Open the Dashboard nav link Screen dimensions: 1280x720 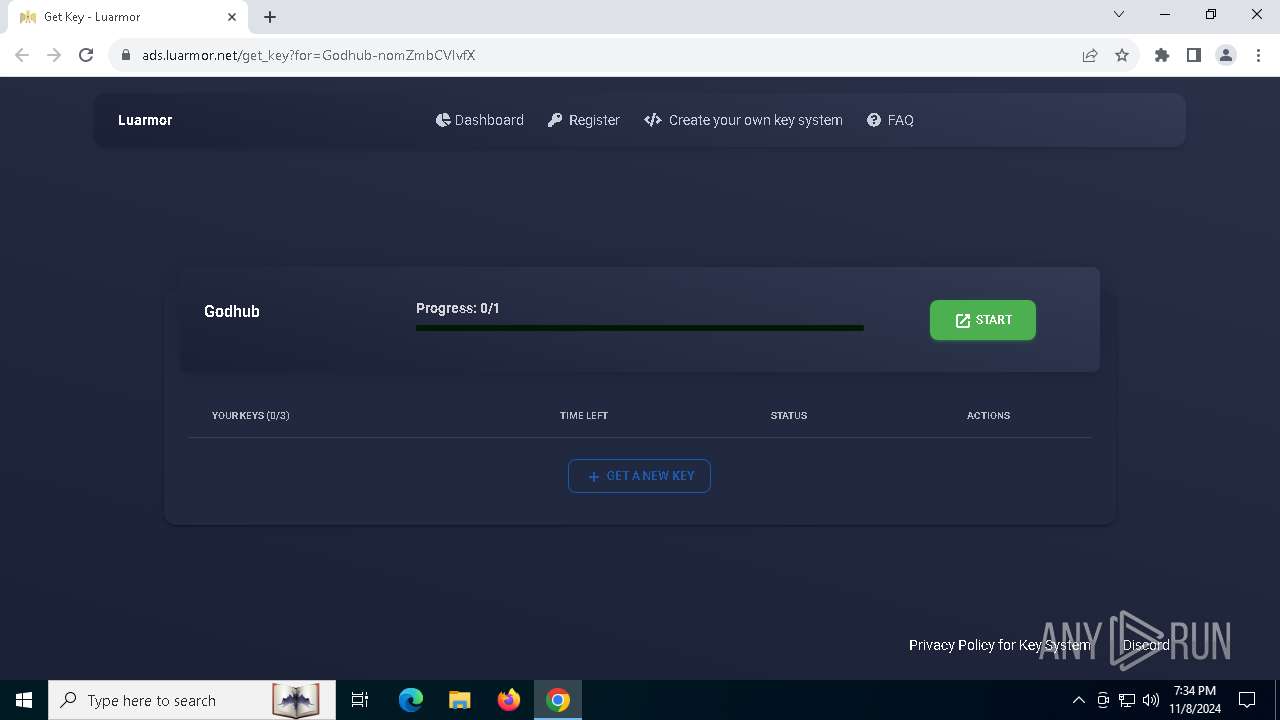point(480,120)
